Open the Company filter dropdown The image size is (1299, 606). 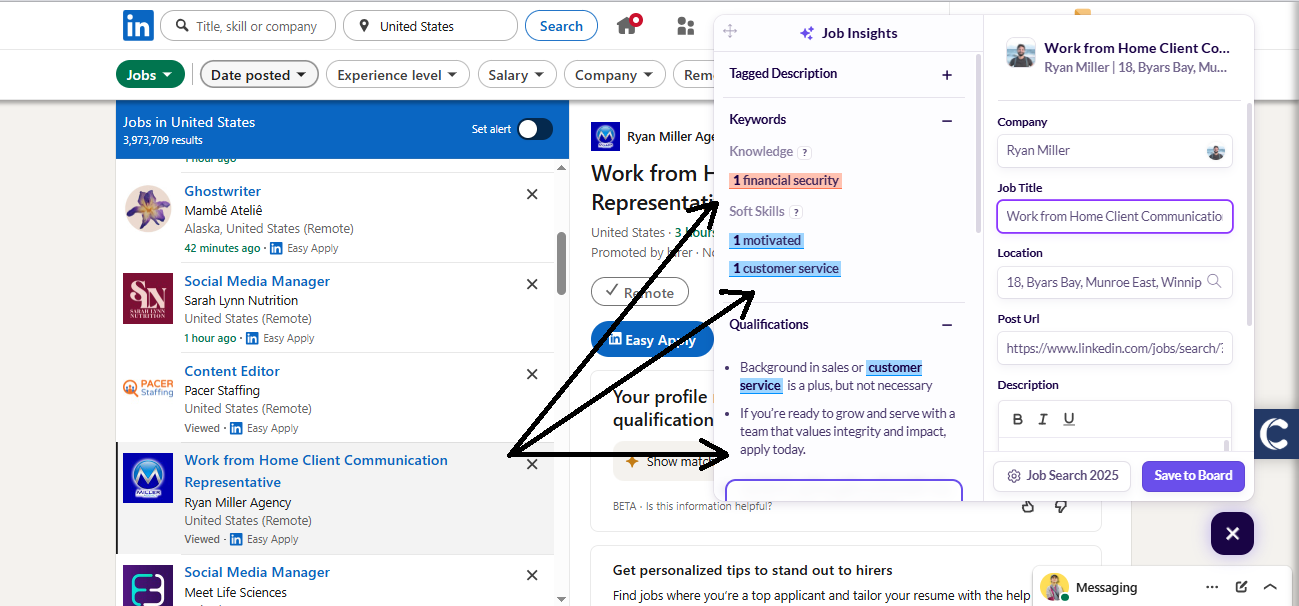point(615,75)
